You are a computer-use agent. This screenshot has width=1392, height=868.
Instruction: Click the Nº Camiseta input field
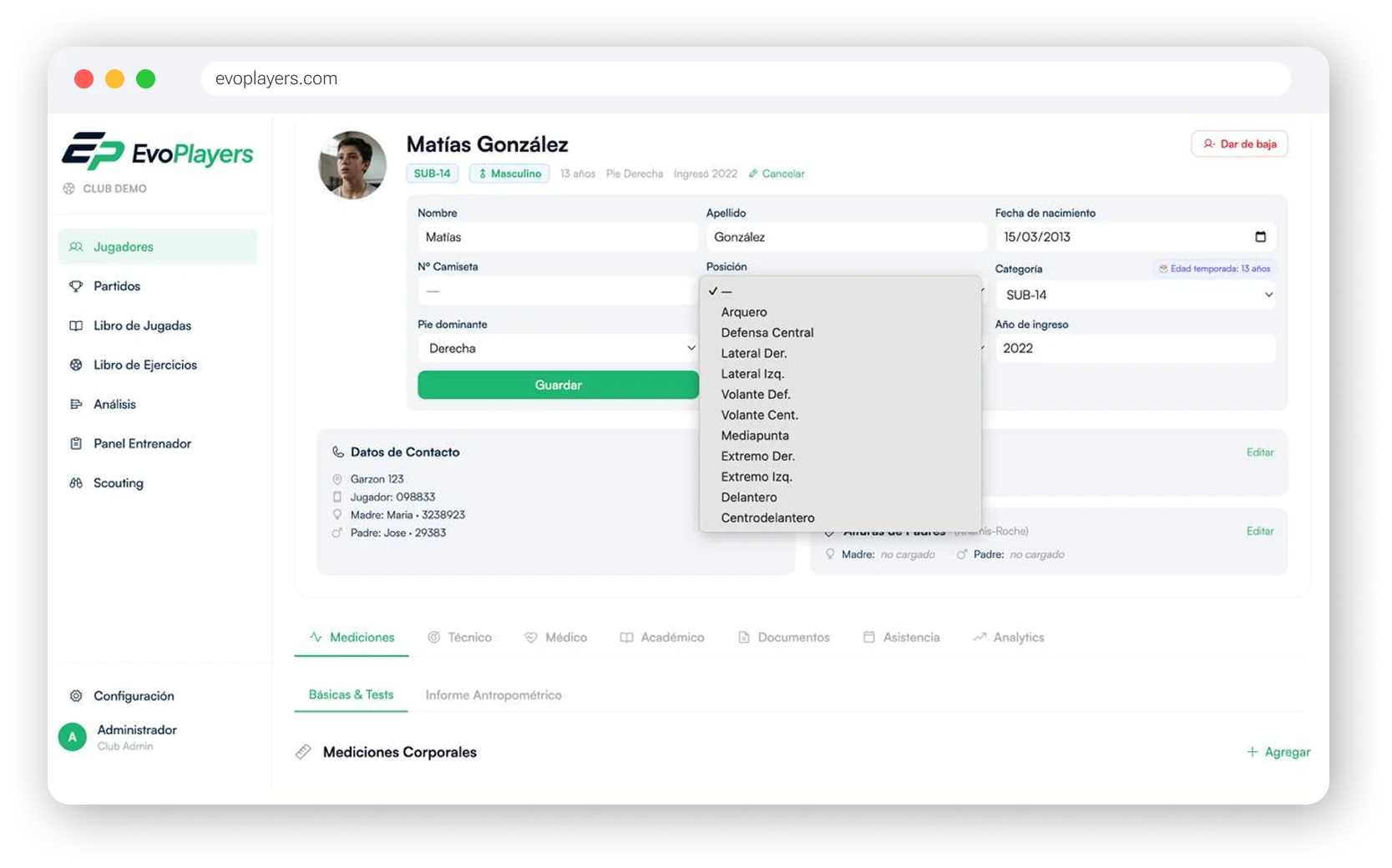point(558,291)
